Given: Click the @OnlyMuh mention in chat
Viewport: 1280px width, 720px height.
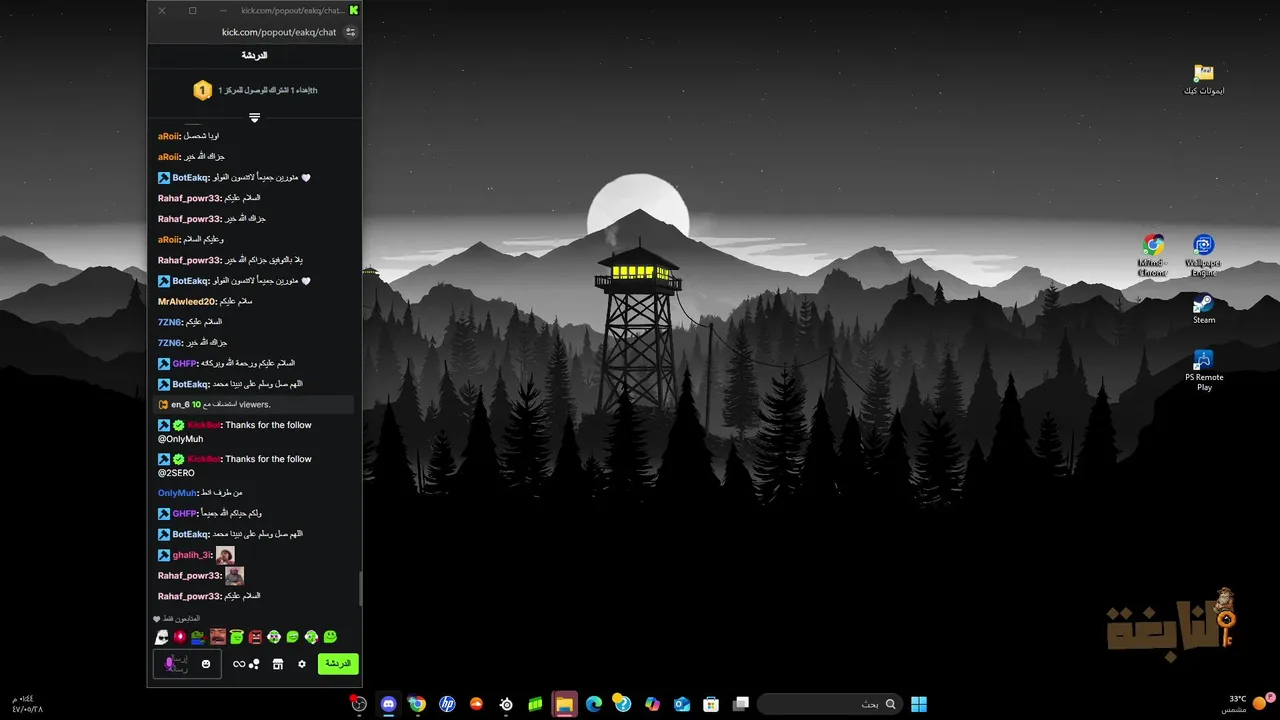Looking at the screenshot, I should click(181, 439).
